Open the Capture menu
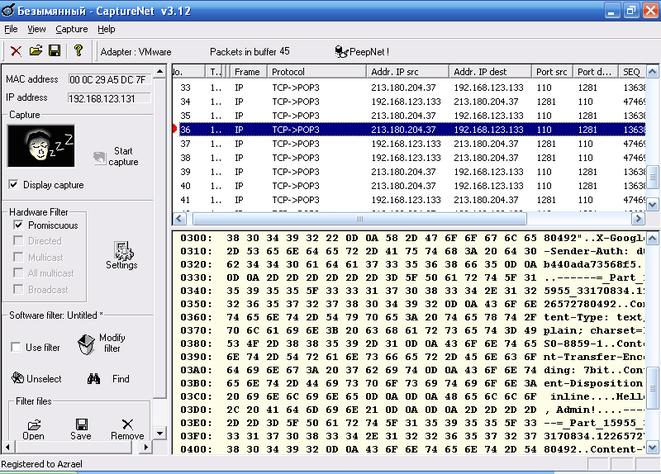 [x=71, y=29]
